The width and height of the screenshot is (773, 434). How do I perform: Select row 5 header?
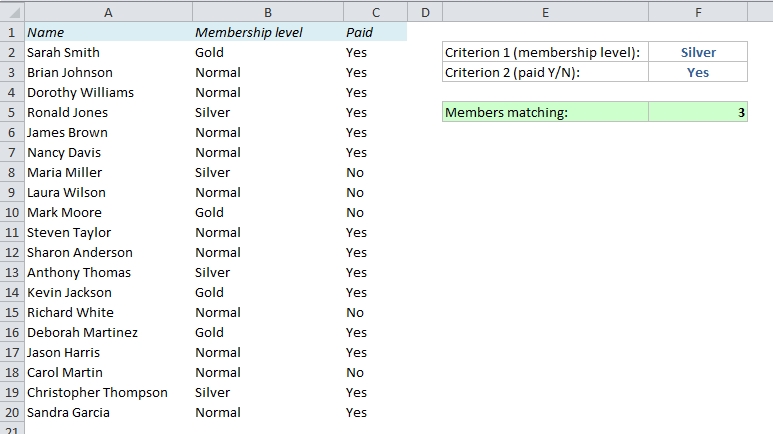coord(12,112)
